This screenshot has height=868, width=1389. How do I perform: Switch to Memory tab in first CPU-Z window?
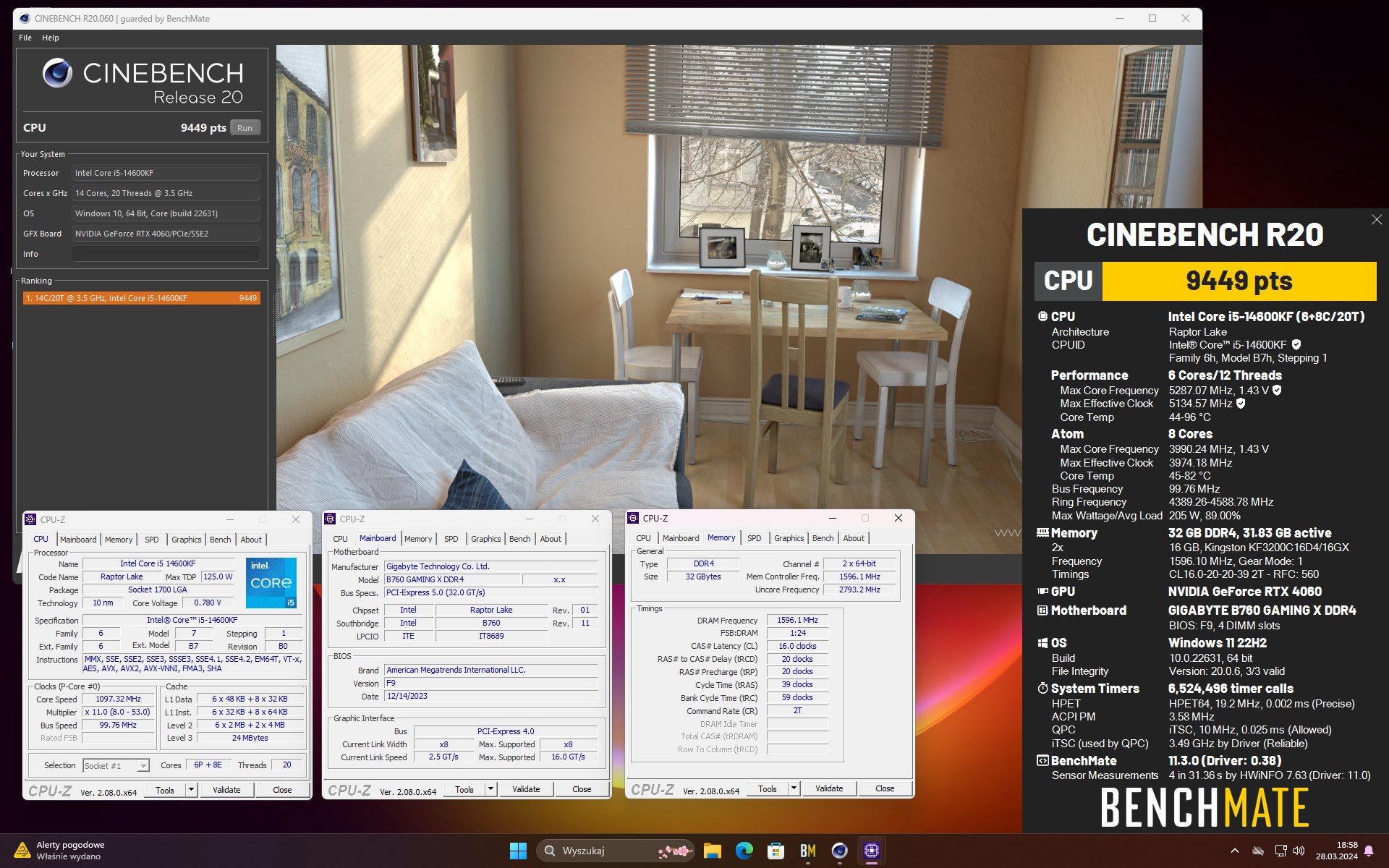[119, 540]
